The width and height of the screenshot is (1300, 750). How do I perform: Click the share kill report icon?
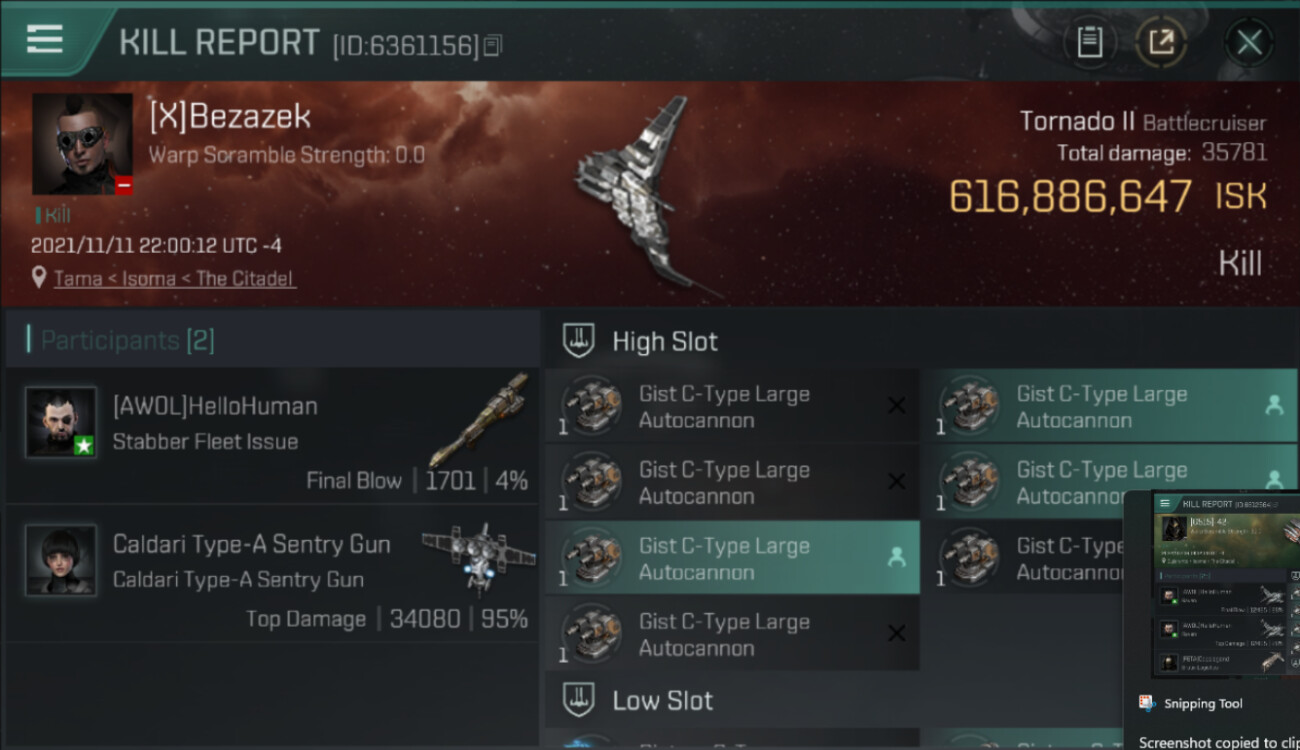[1161, 42]
